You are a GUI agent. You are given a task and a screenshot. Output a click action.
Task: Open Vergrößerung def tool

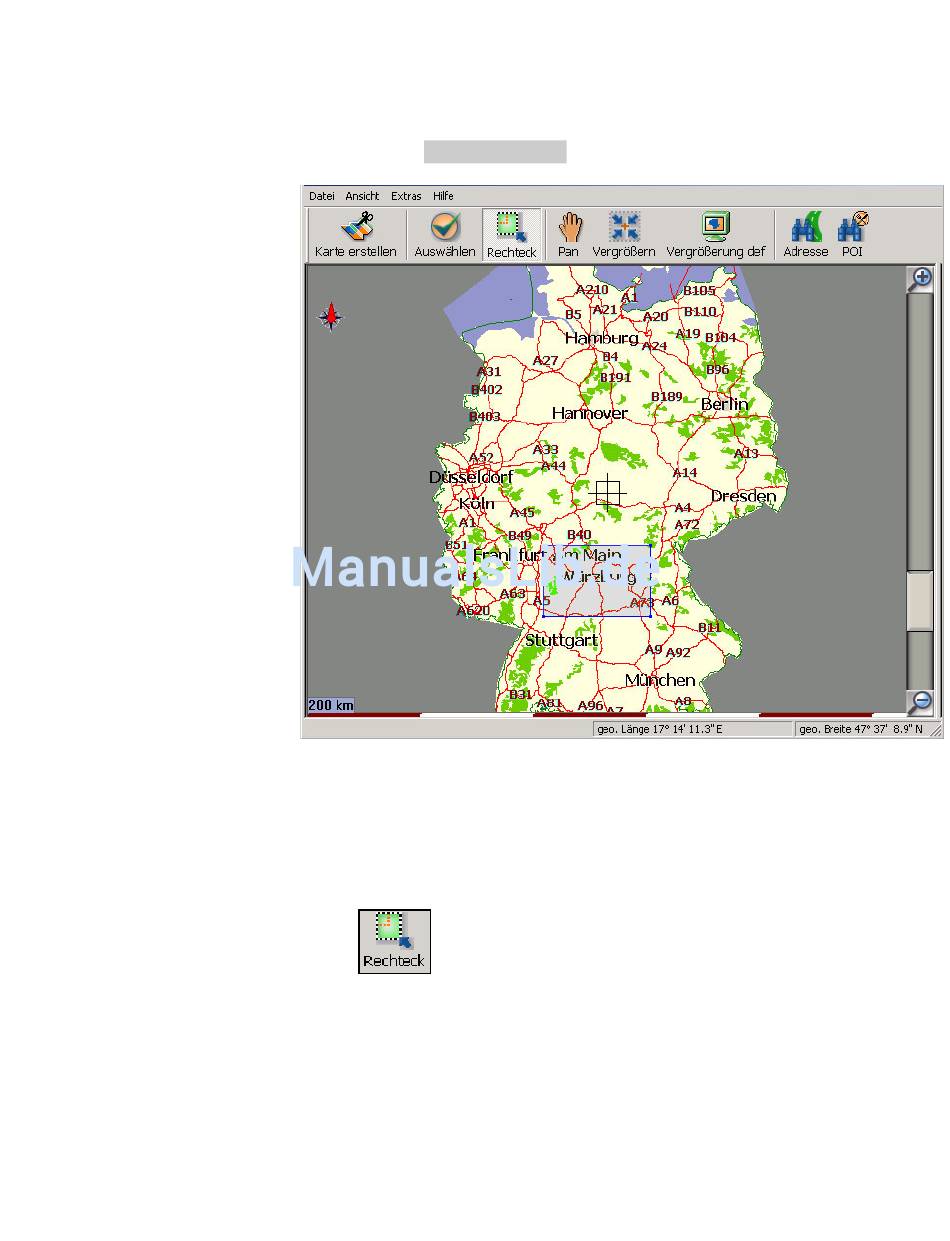tap(715, 235)
